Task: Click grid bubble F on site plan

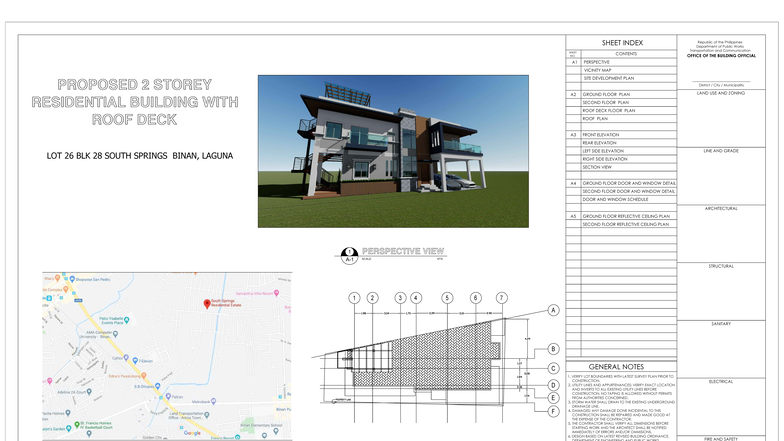Action: [x=554, y=412]
